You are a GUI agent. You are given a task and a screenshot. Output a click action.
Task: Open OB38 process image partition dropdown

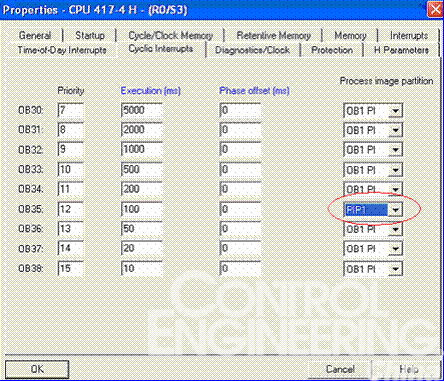(396, 269)
